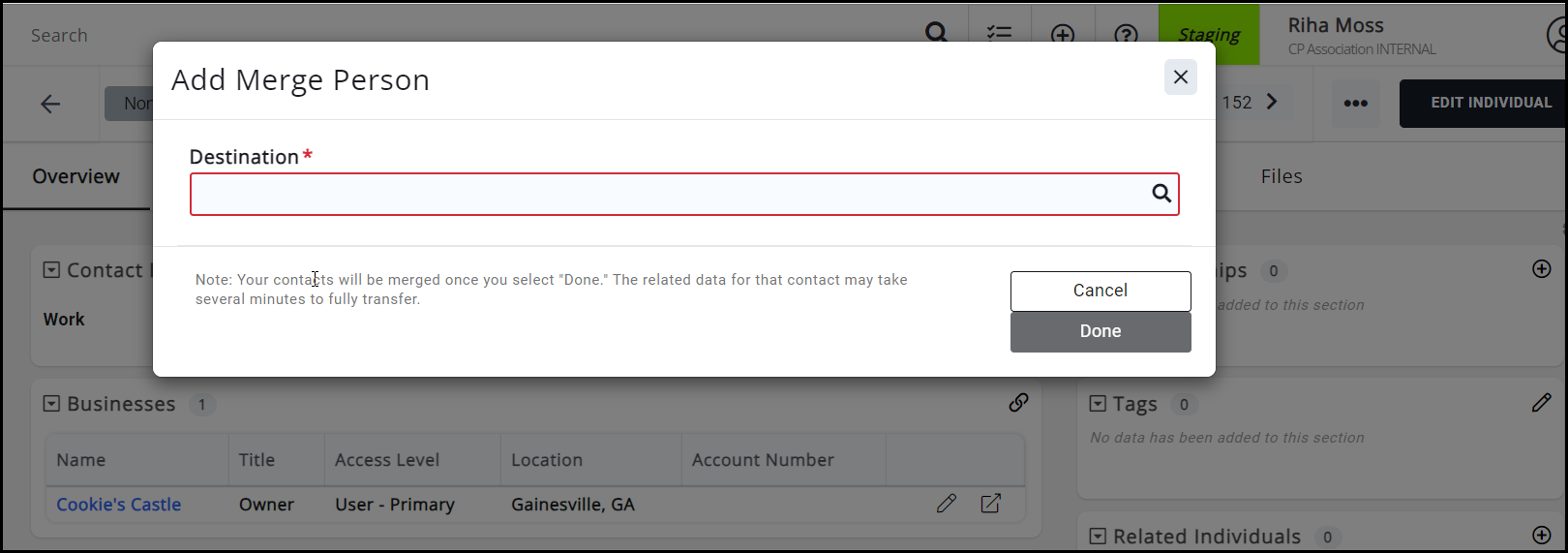Switch to the Overview tab
This screenshot has height=553, width=1568.
75,176
